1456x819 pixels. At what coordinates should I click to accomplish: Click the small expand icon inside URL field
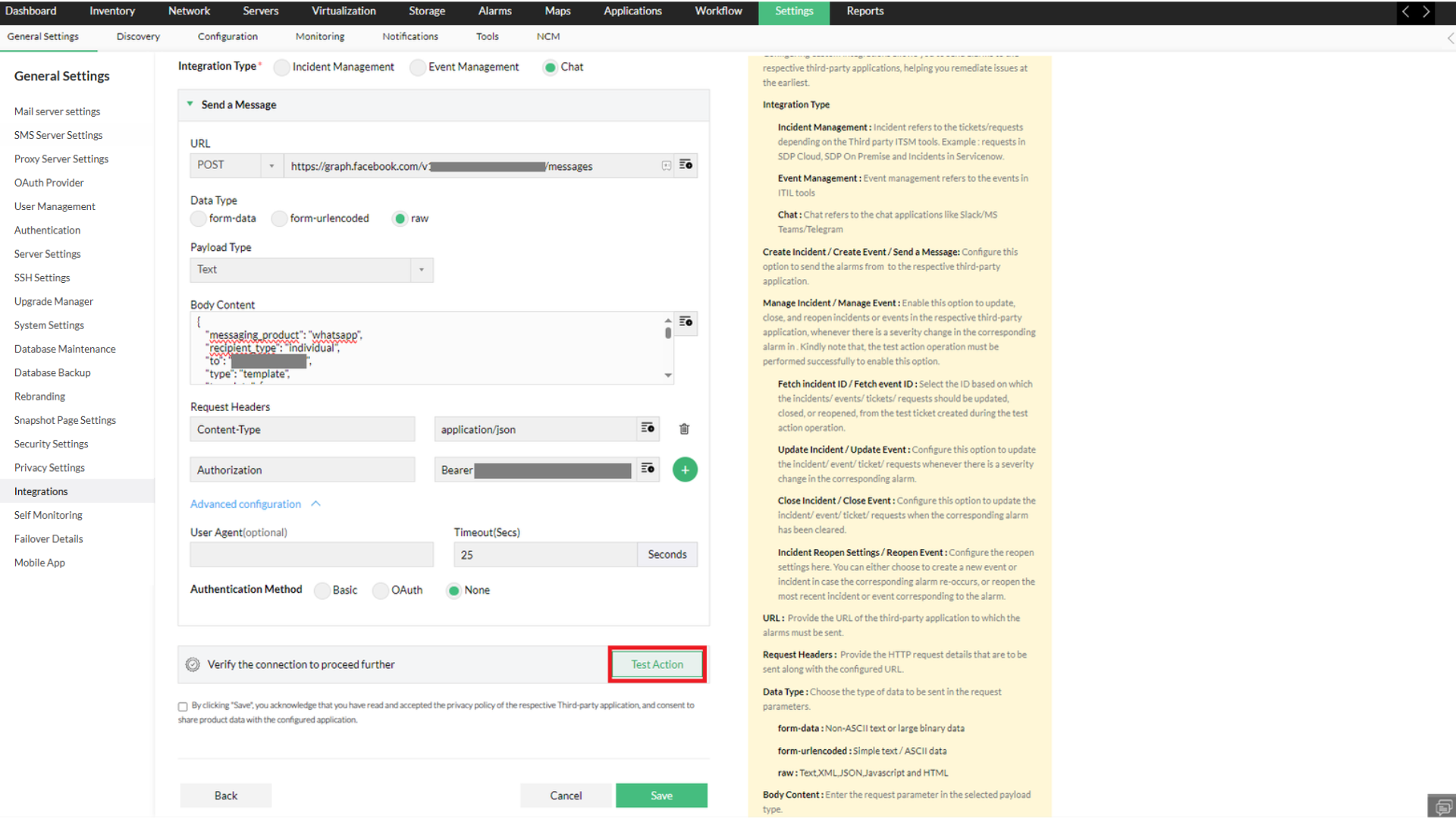(x=666, y=165)
